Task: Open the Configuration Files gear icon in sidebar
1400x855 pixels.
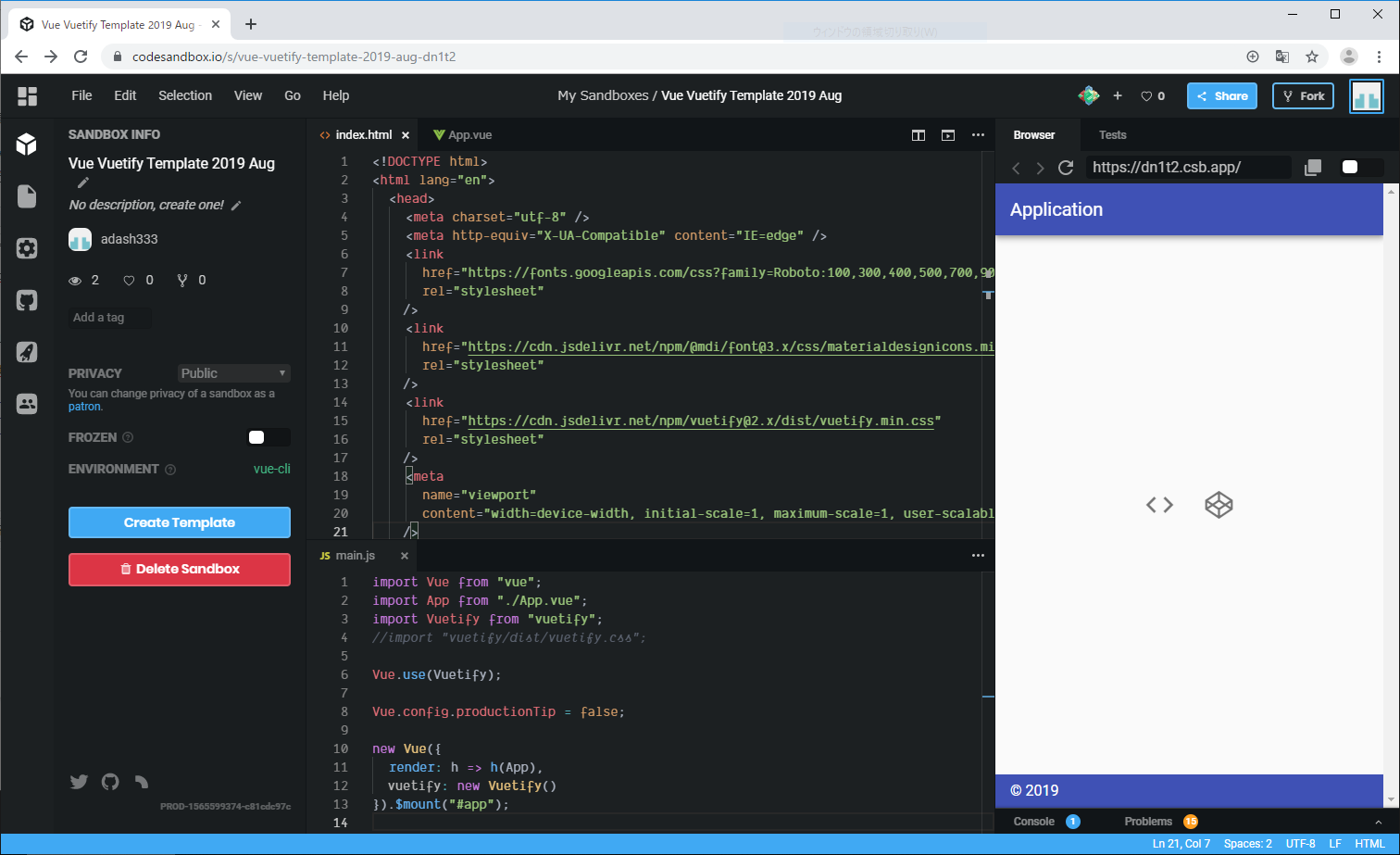Action: click(27, 248)
